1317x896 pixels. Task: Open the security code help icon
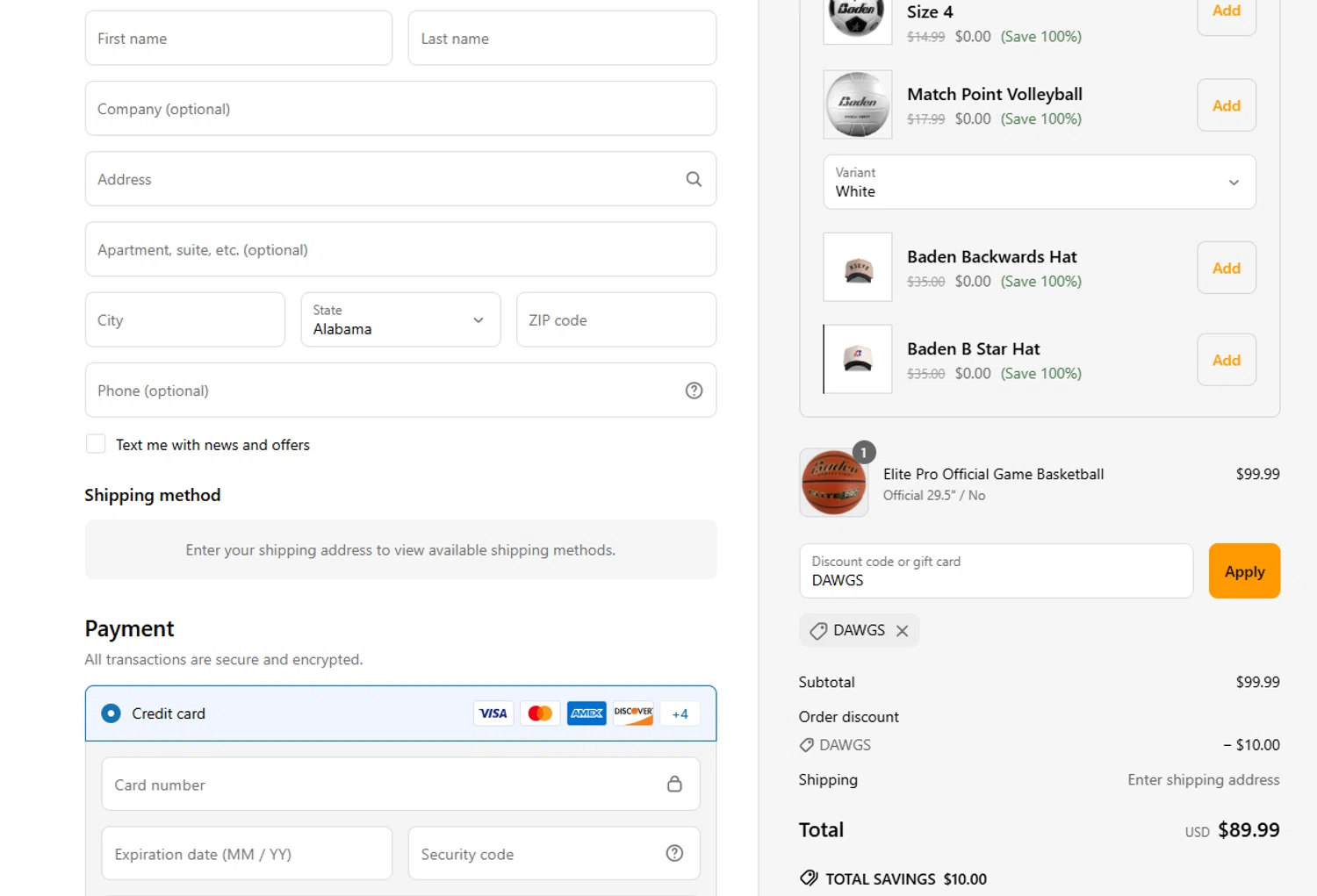click(674, 853)
